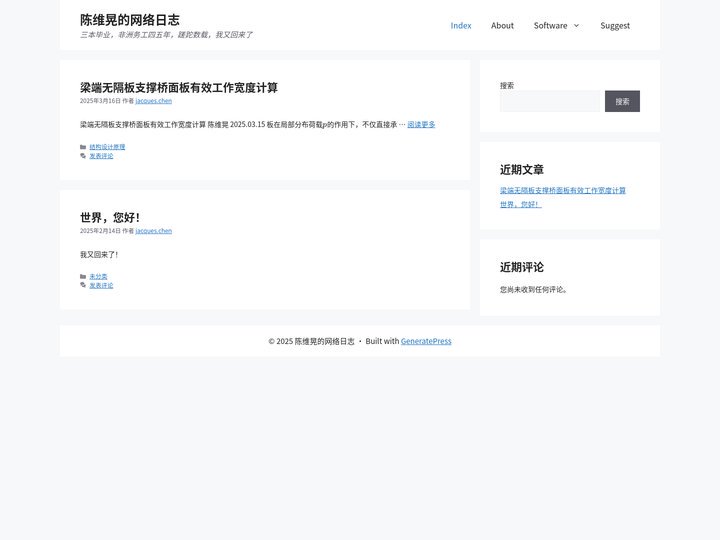Image resolution: width=720 pixels, height=540 pixels.
Task: Open author jacques.chen on the February 14 post
Action: pyautogui.click(x=153, y=231)
